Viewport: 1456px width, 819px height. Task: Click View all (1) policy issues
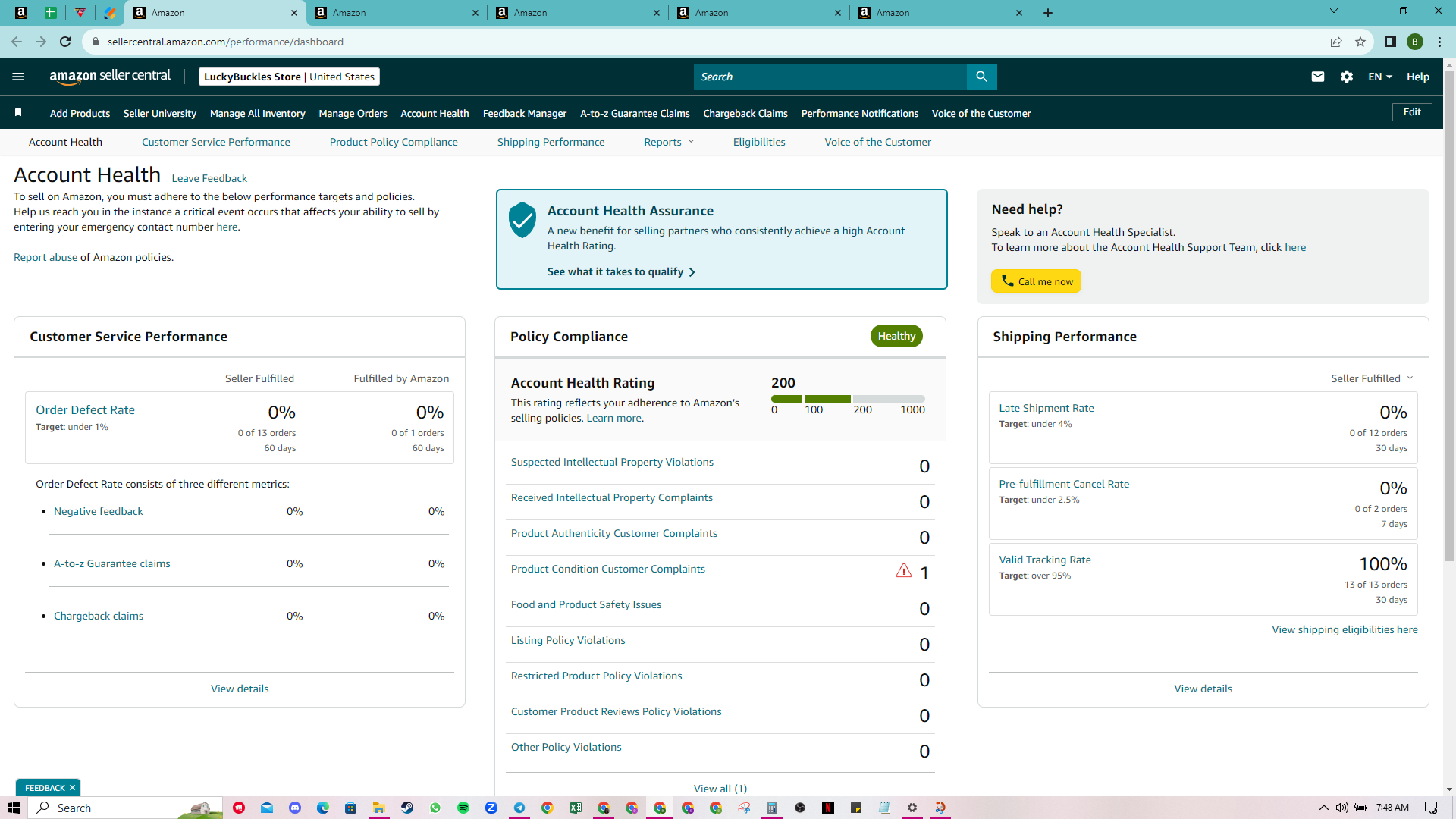(720, 789)
